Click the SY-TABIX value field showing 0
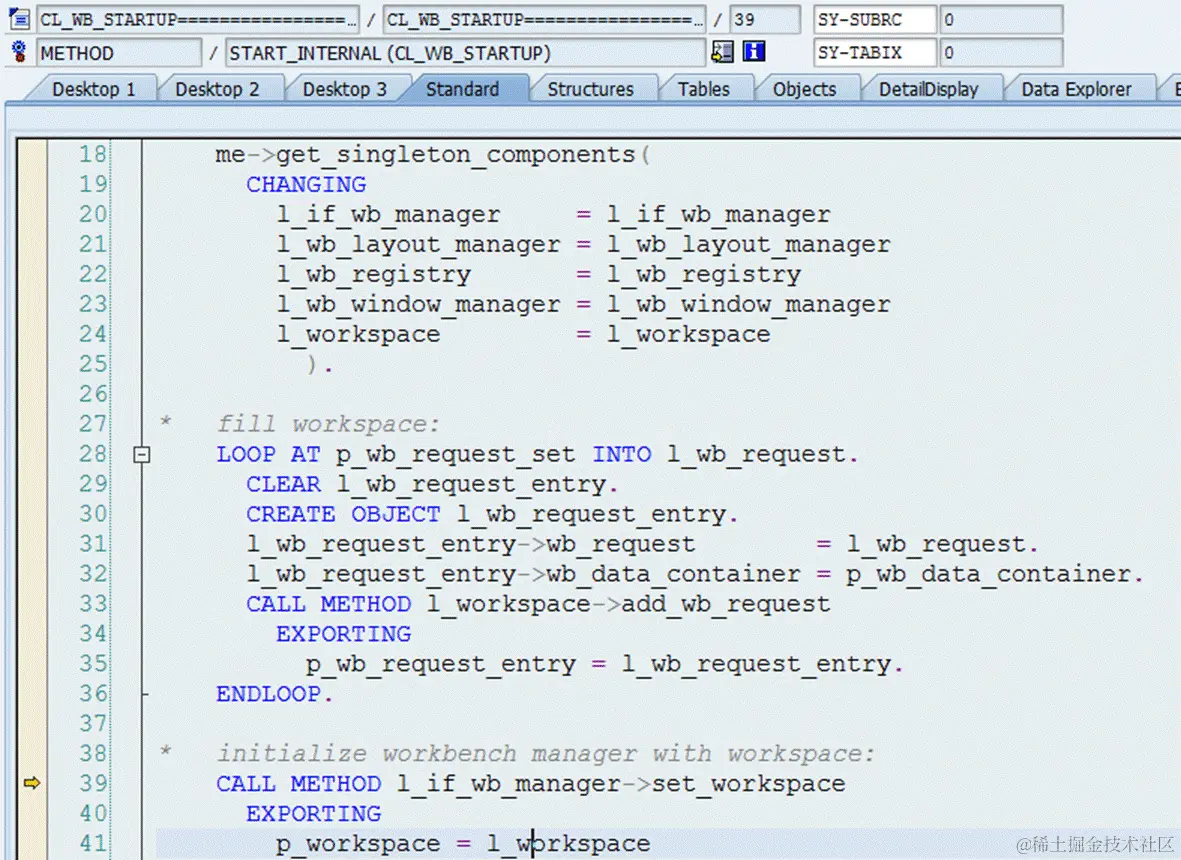 1001,53
